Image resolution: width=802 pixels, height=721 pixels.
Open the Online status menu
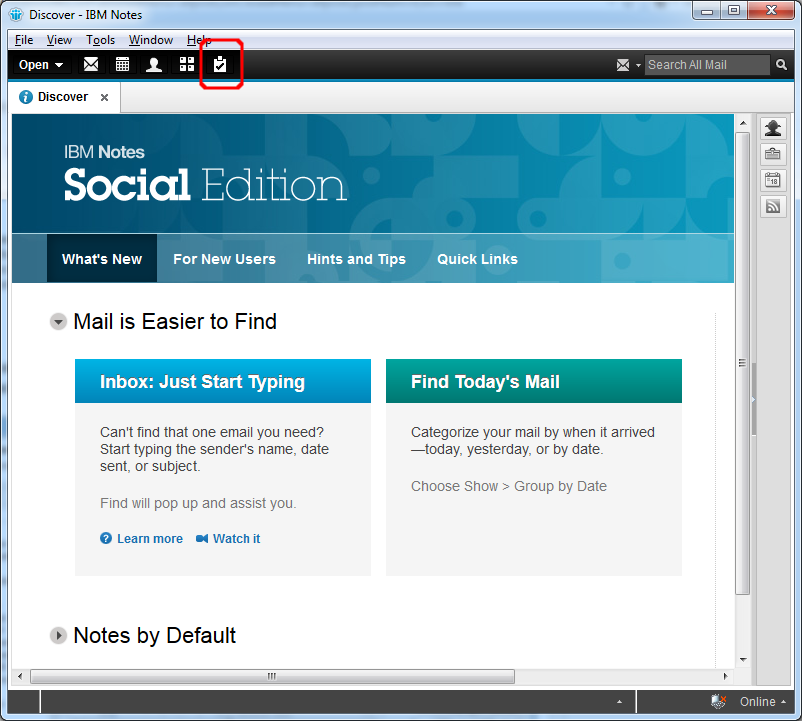point(762,702)
